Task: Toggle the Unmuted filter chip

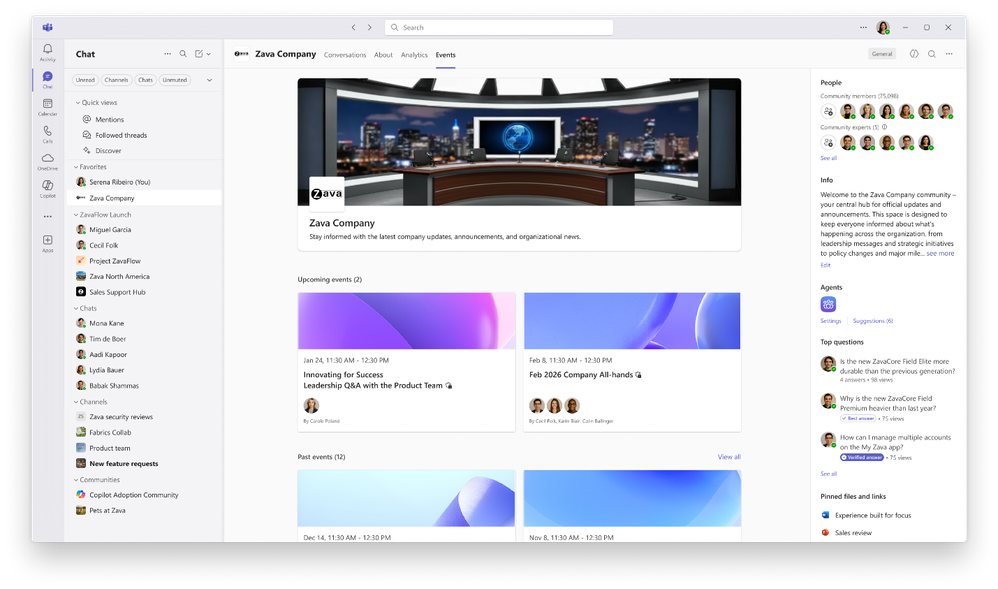Action: [x=175, y=80]
